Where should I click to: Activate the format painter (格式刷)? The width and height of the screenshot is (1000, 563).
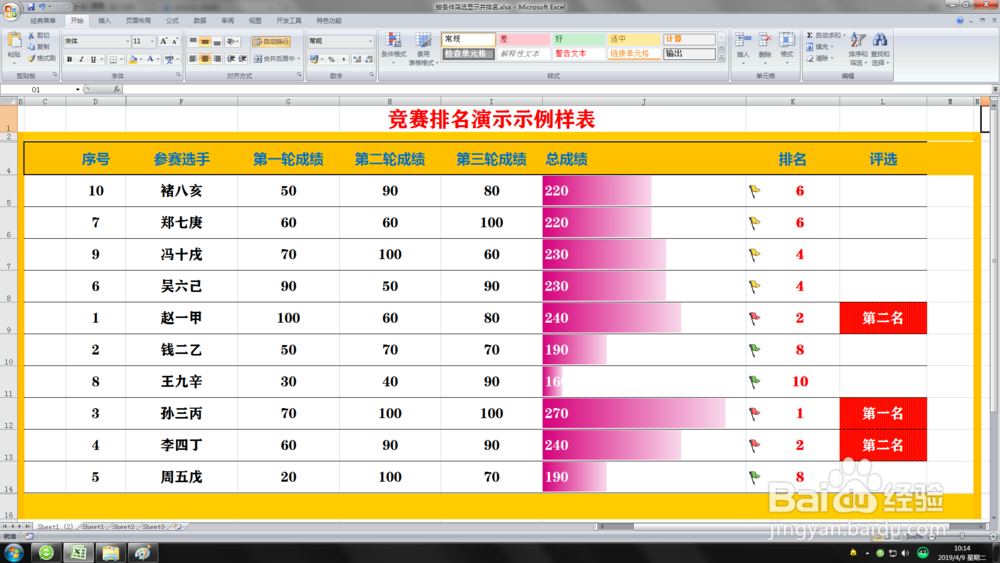click(41, 58)
